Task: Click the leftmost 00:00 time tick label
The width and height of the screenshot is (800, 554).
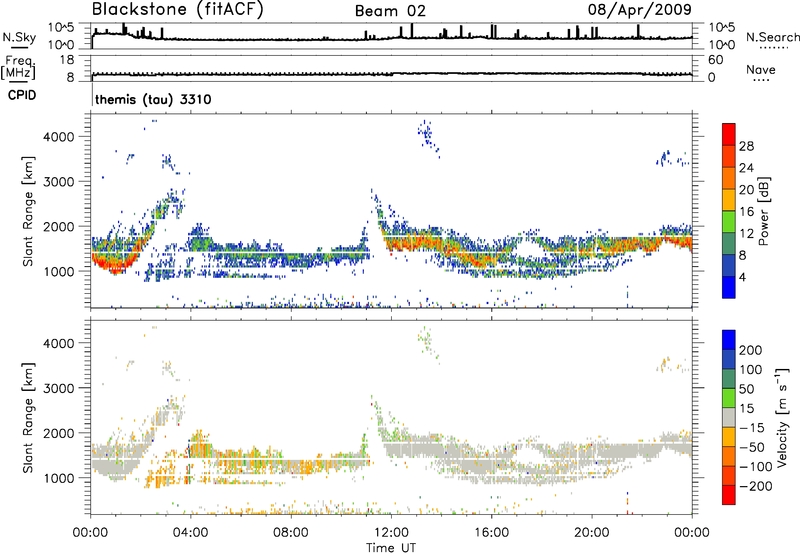Action: [x=90, y=533]
